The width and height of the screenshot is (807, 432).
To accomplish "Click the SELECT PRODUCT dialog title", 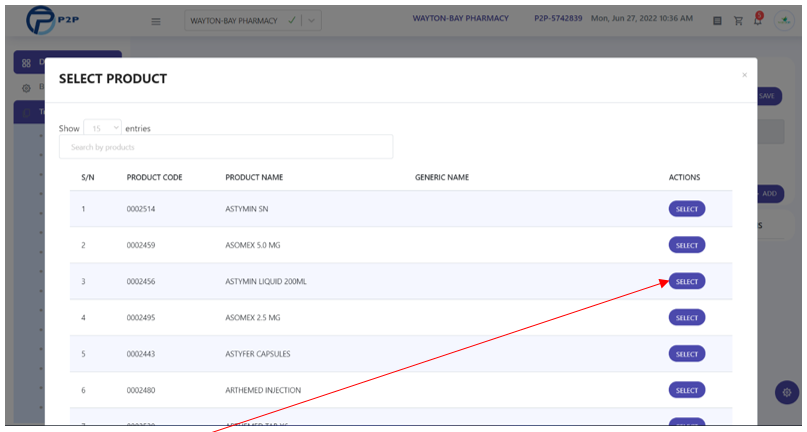I will [x=113, y=79].
